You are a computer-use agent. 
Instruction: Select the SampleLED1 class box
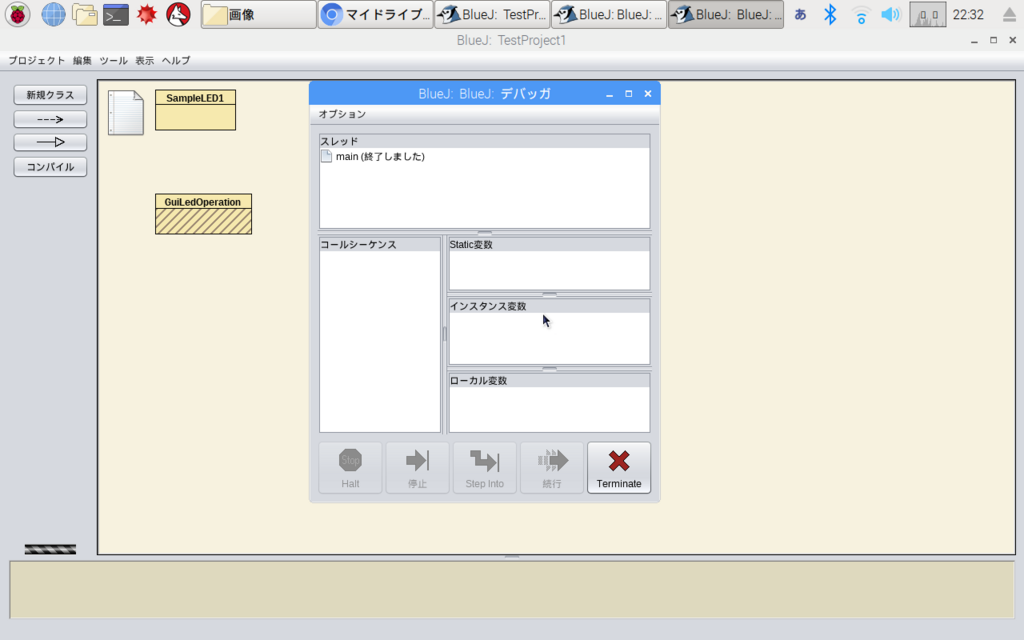point(195,110)
